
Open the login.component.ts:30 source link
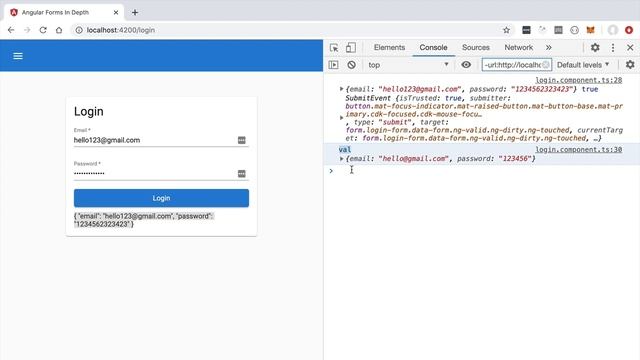pyautogui.click(x=578, y=149)
